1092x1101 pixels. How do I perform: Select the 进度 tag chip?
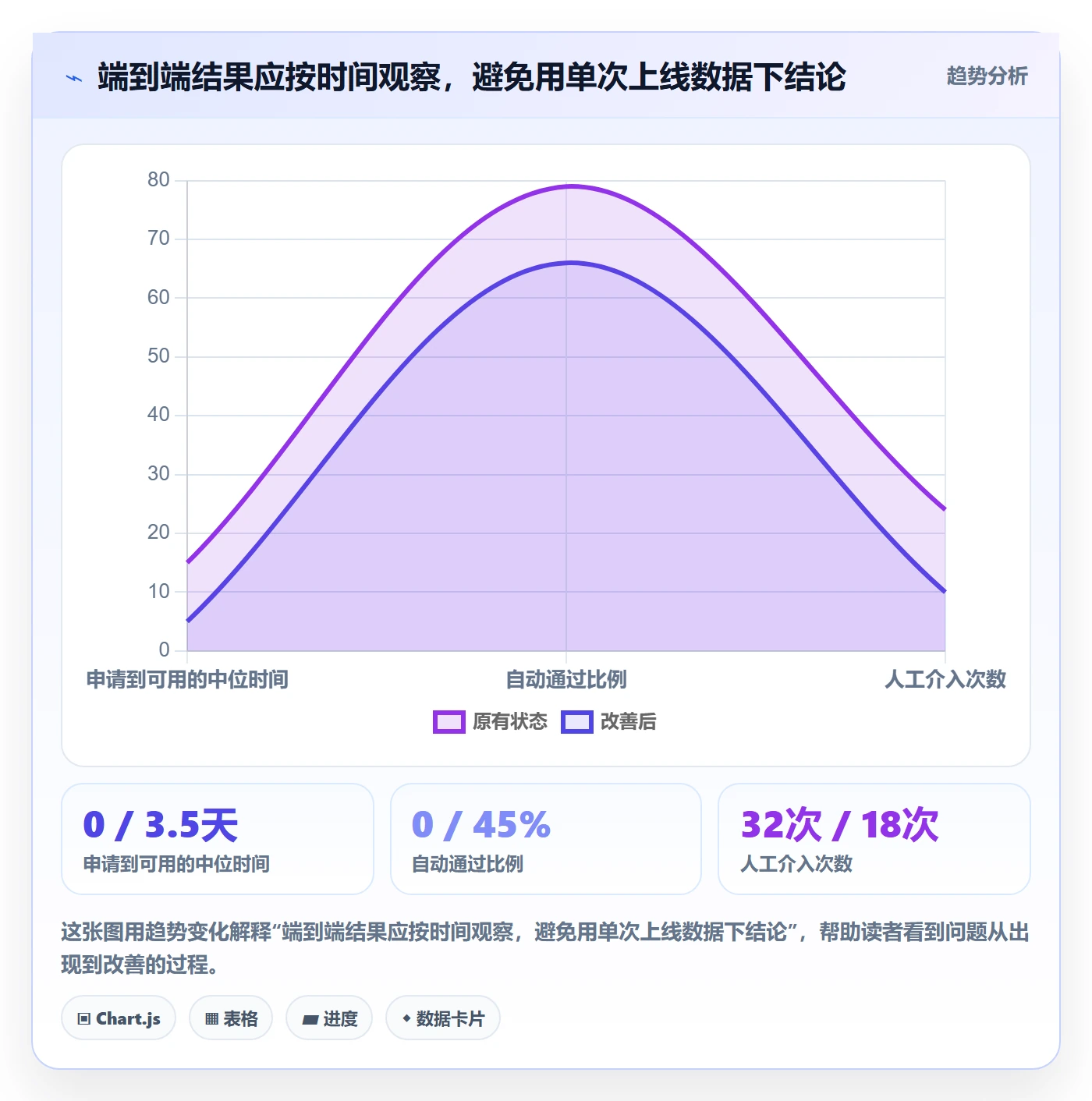(329, 1018)
